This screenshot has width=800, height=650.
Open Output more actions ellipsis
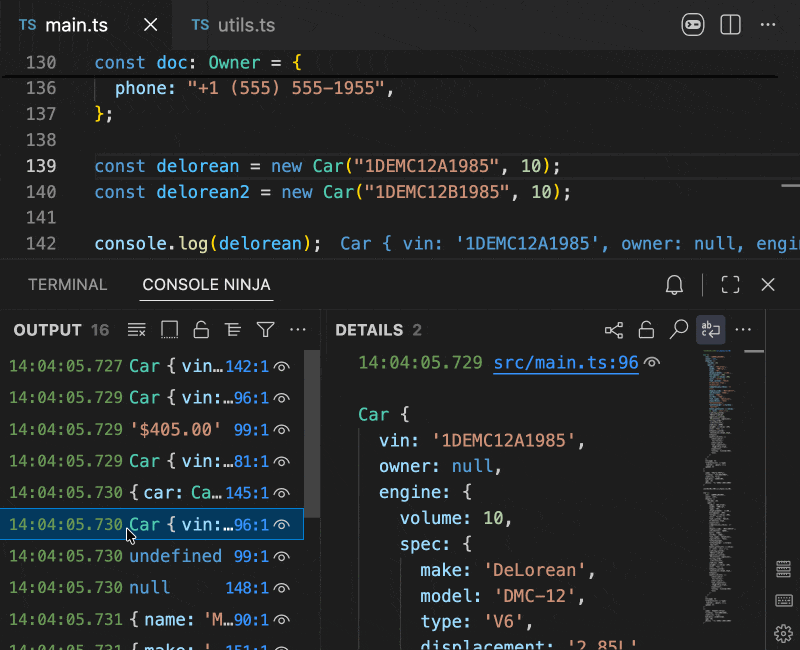coord(297,330)
